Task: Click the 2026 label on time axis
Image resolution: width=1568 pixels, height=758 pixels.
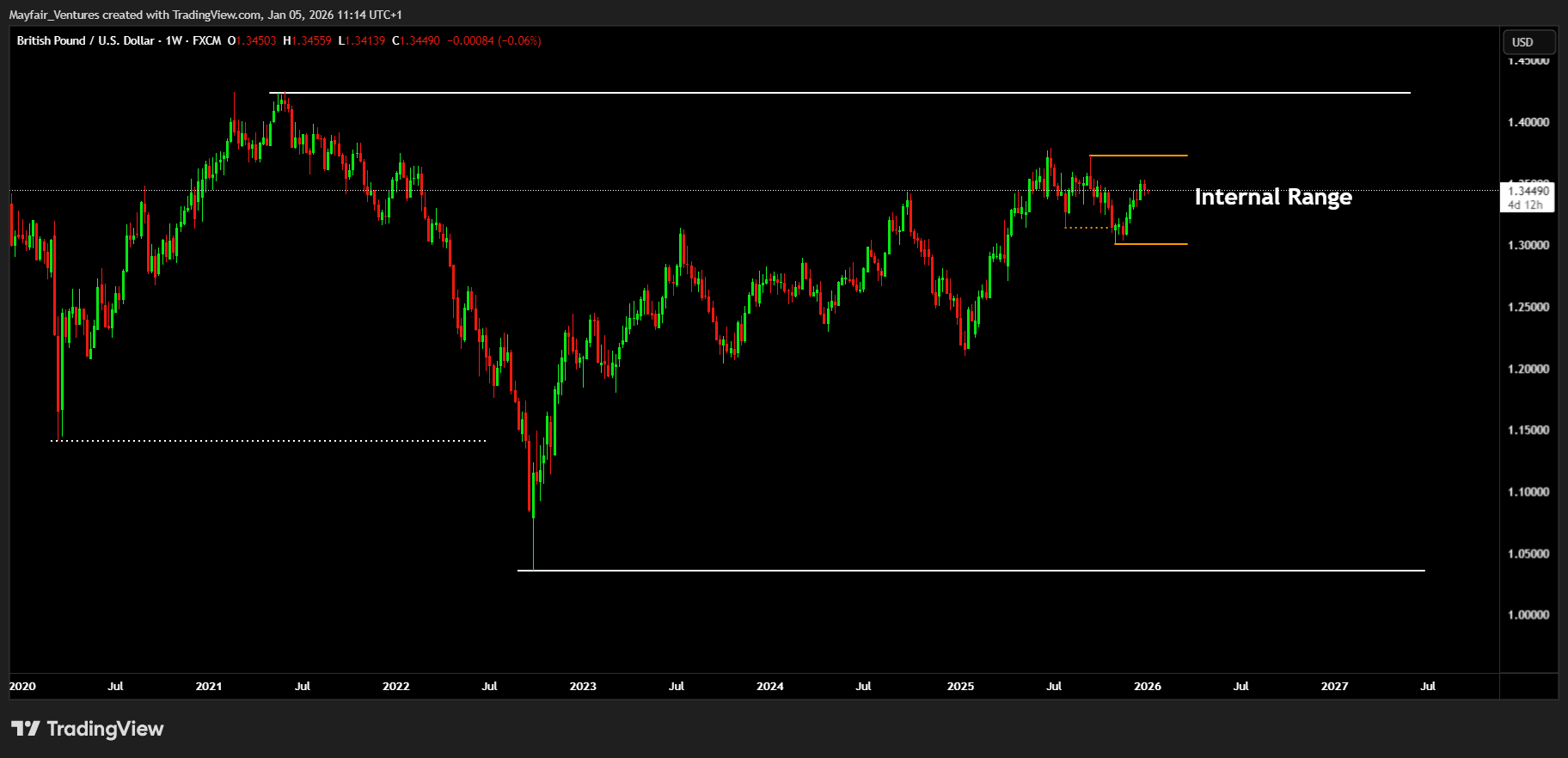Action: pyautogui.click(x=1148, y=686)
